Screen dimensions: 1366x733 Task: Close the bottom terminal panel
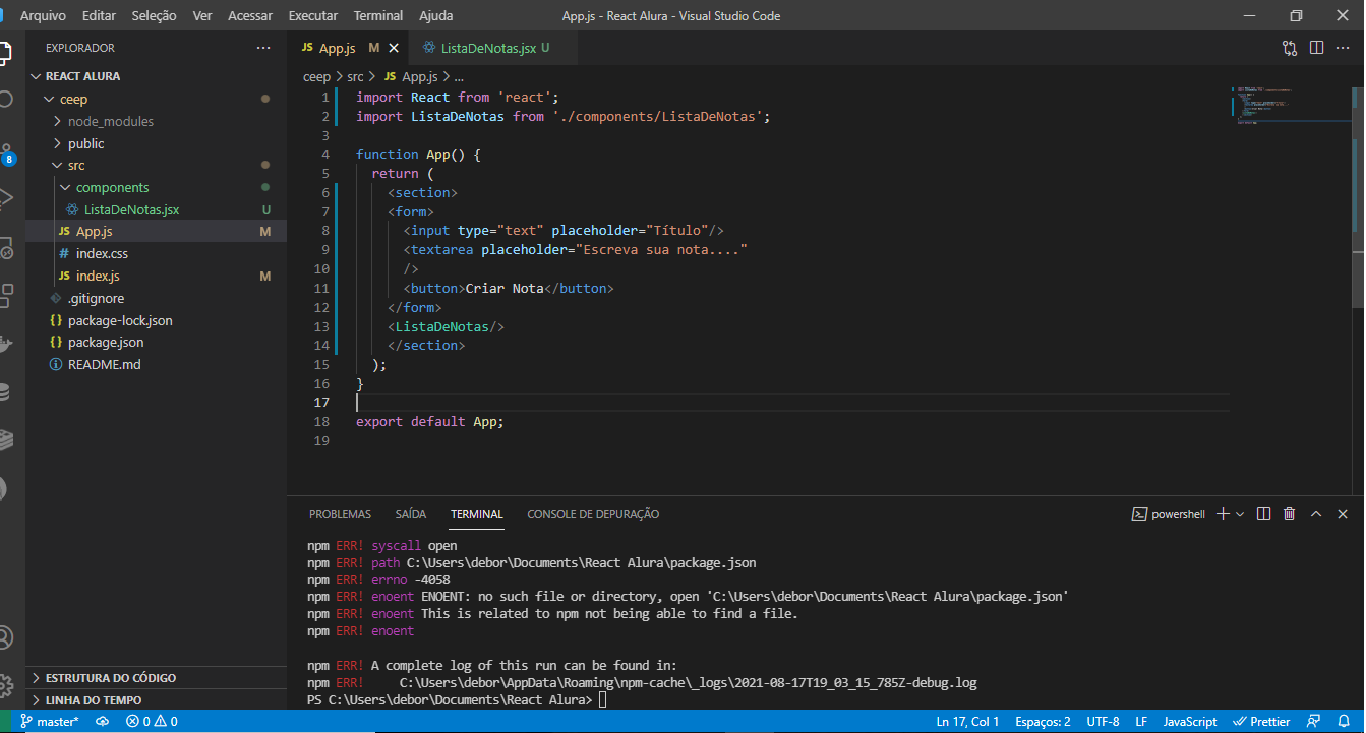(1342, 514)
